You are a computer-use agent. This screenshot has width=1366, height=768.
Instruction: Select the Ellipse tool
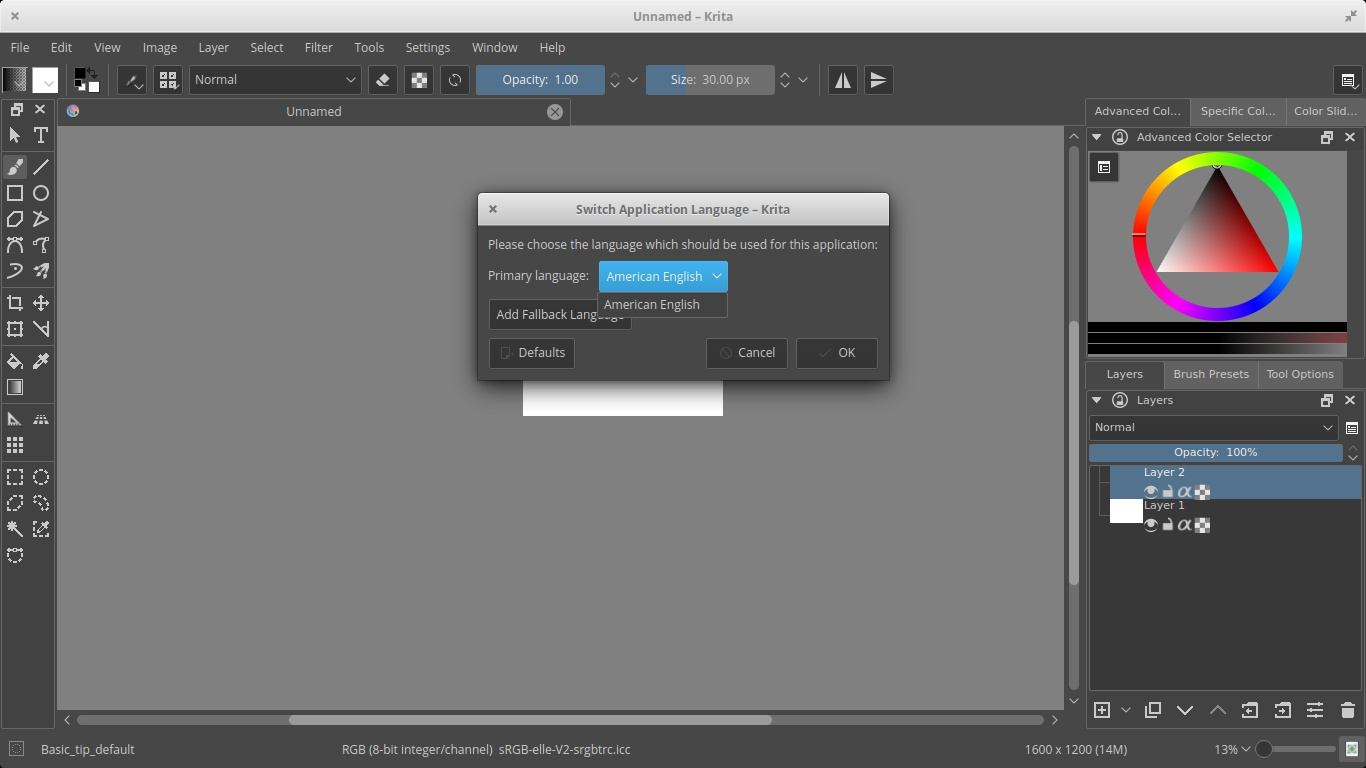41,193
